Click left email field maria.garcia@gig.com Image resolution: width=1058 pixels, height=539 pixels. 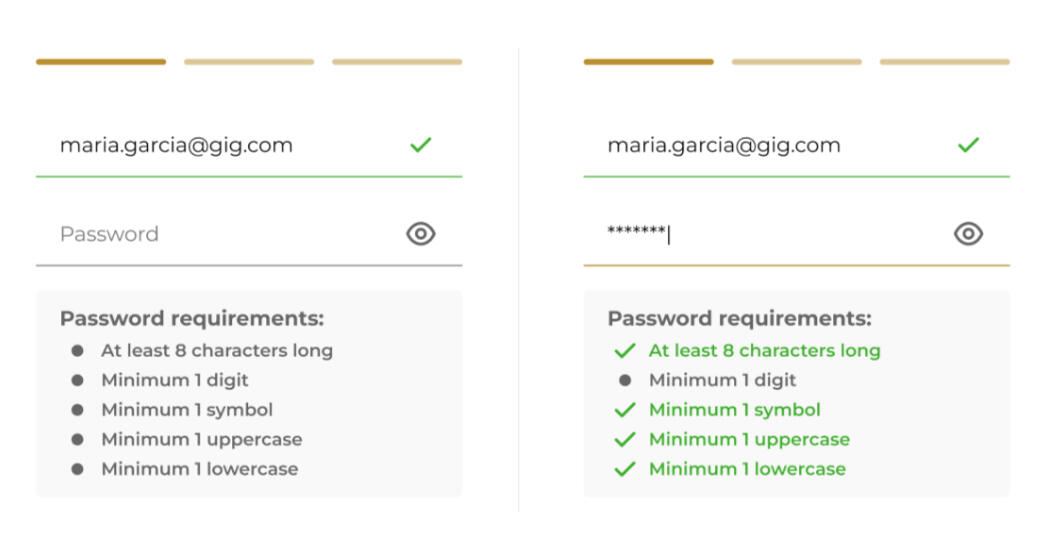(x=176, y=145)
